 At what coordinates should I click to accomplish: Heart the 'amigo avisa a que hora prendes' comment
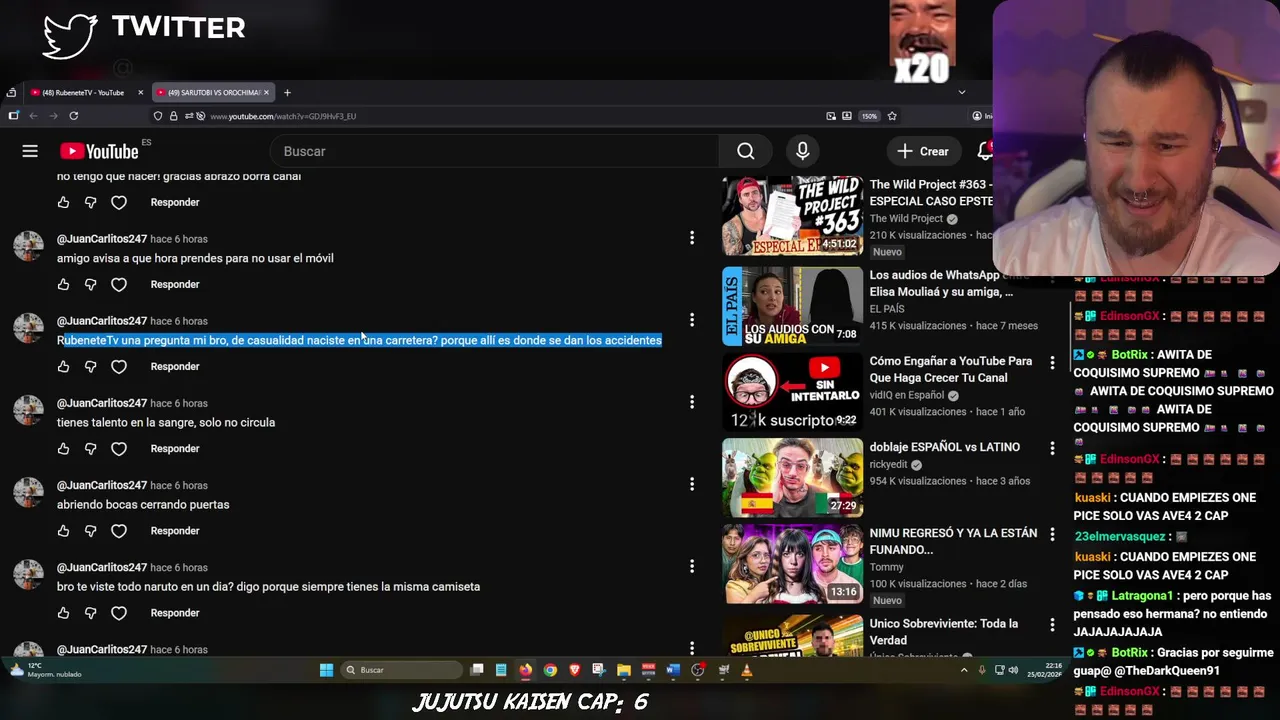pyautogui.click(x=119, y=284)
